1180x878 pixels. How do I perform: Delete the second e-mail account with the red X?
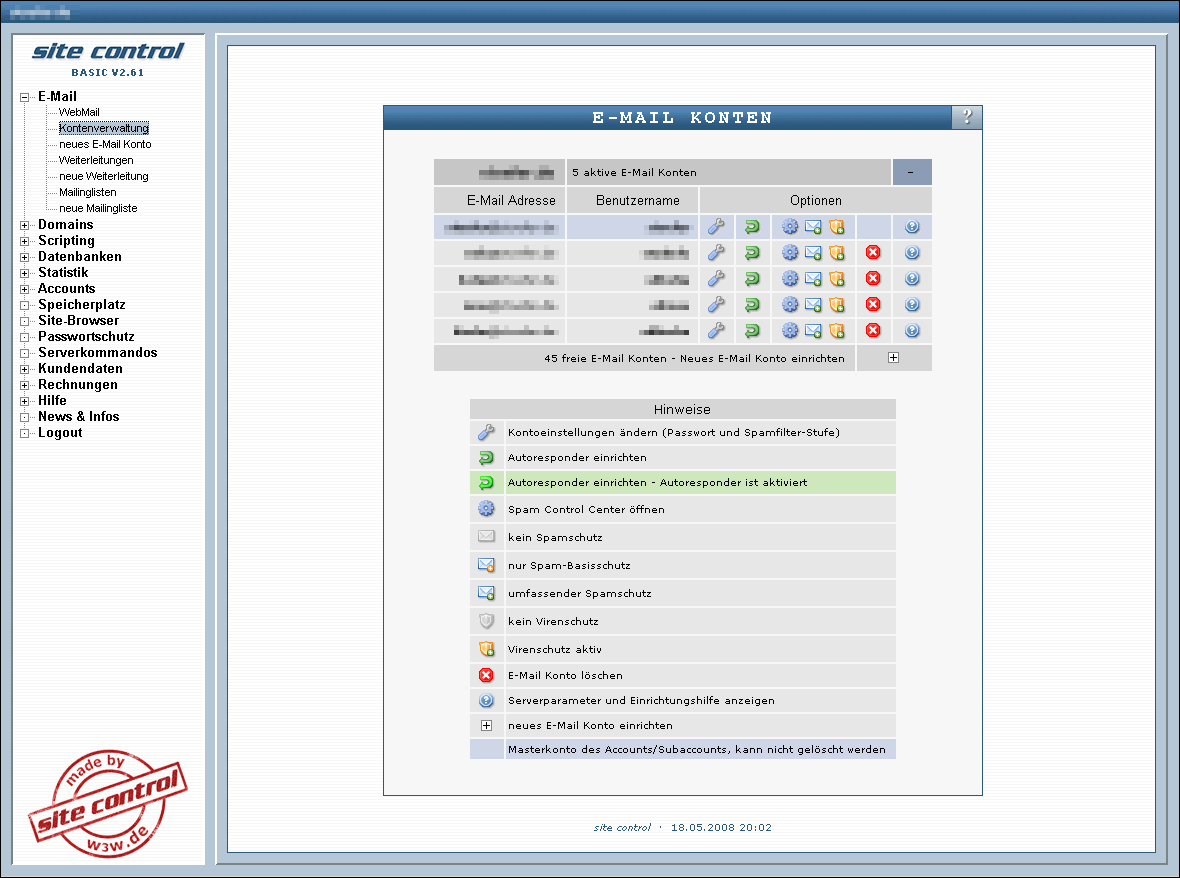[x=873, y=253]
